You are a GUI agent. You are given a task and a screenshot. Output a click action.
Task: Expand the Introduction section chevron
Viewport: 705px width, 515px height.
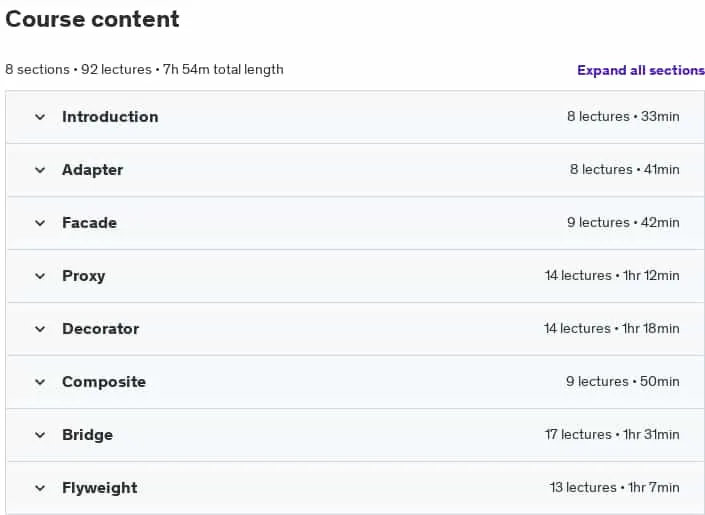[40, 117]
